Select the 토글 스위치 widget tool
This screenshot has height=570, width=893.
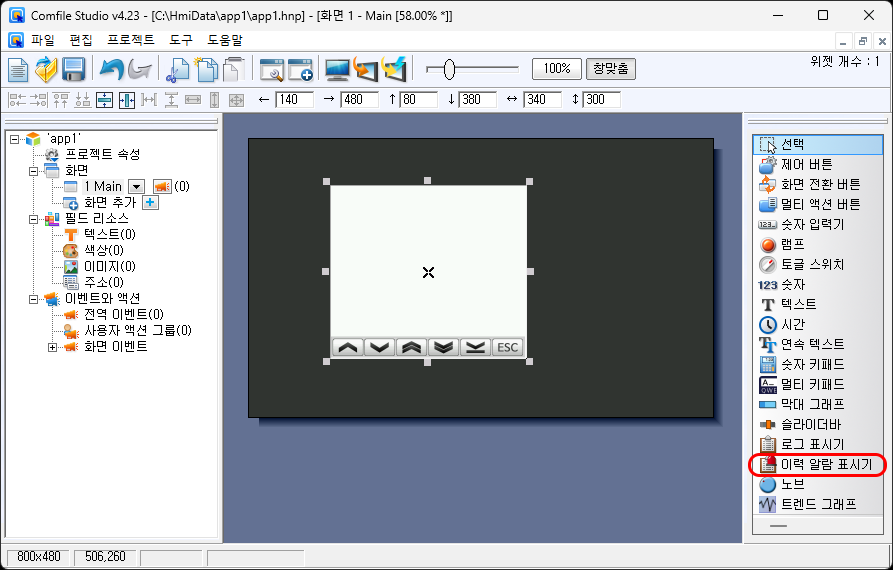click(x=811, y=264)
